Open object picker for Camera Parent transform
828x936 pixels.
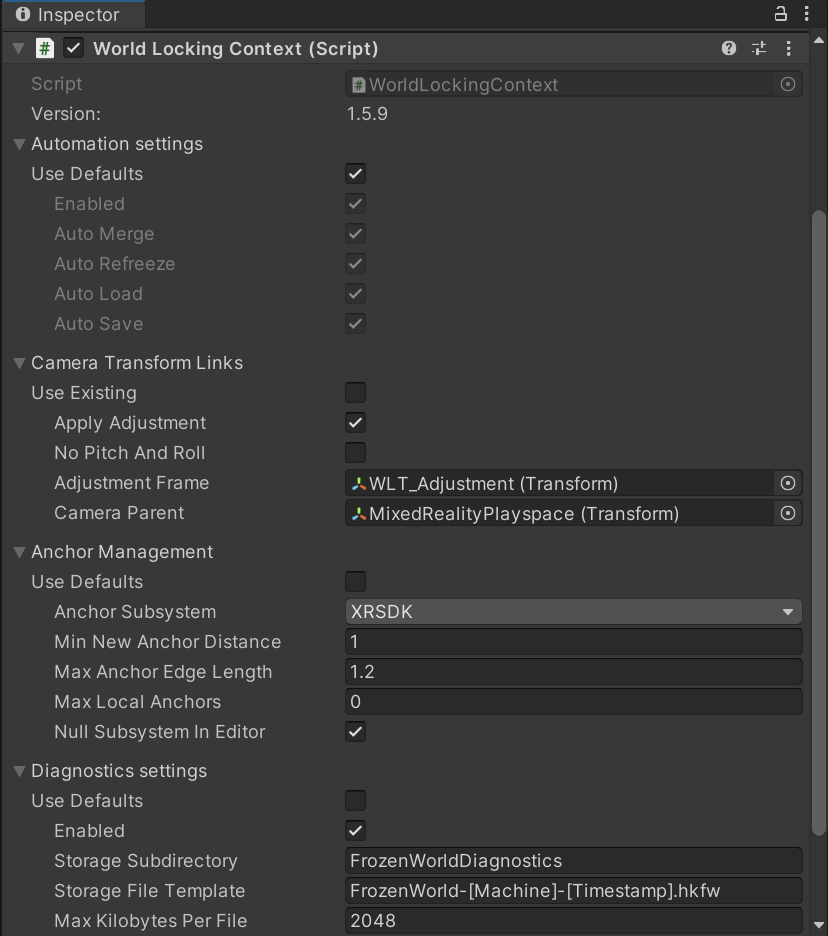click(789, 513)
